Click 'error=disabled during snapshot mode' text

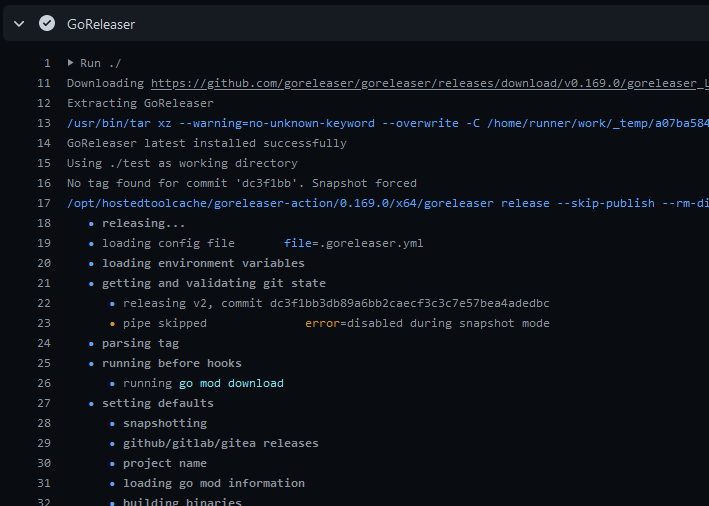[x=427, y=323]
